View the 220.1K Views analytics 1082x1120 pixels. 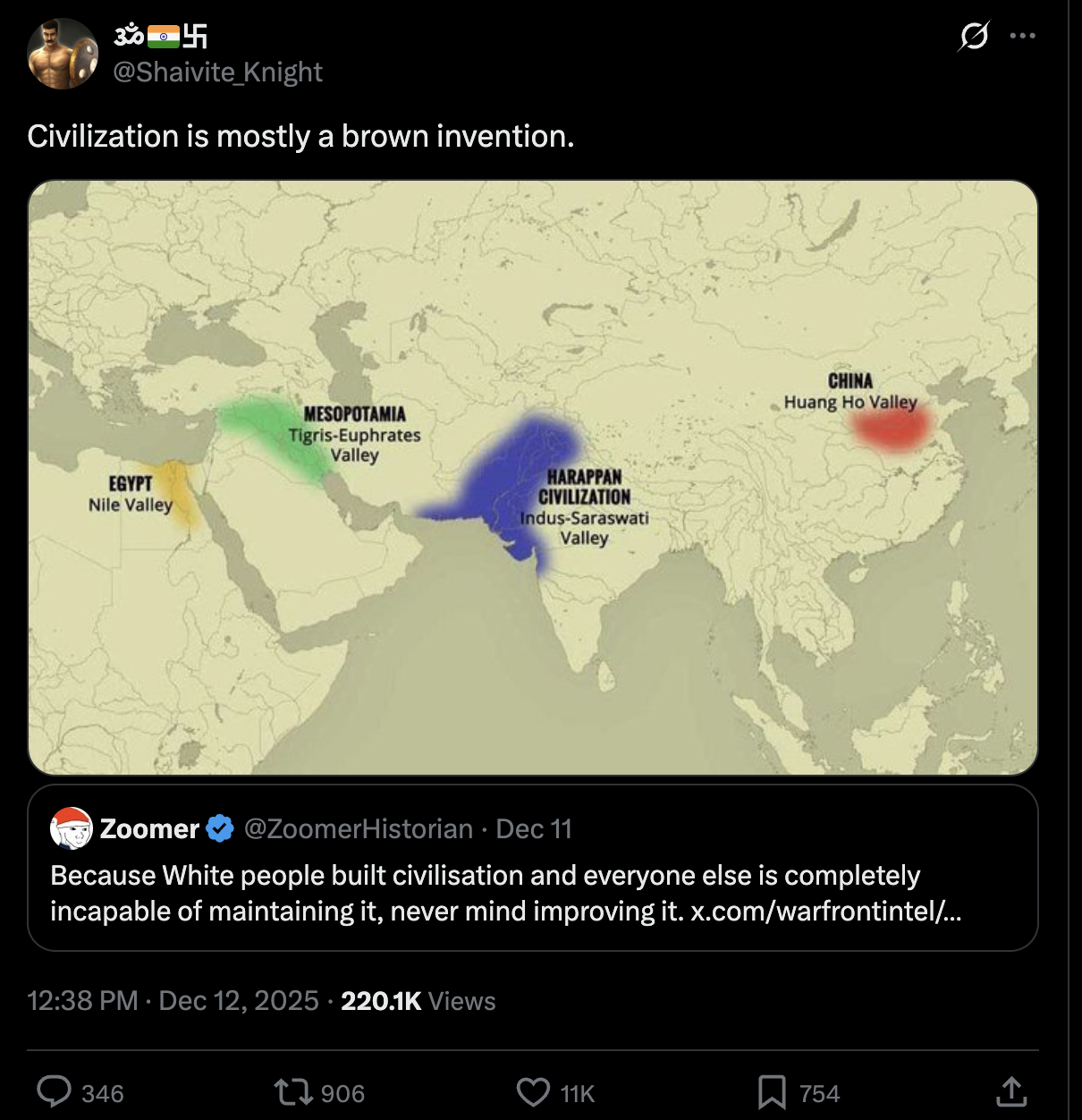418,1000
